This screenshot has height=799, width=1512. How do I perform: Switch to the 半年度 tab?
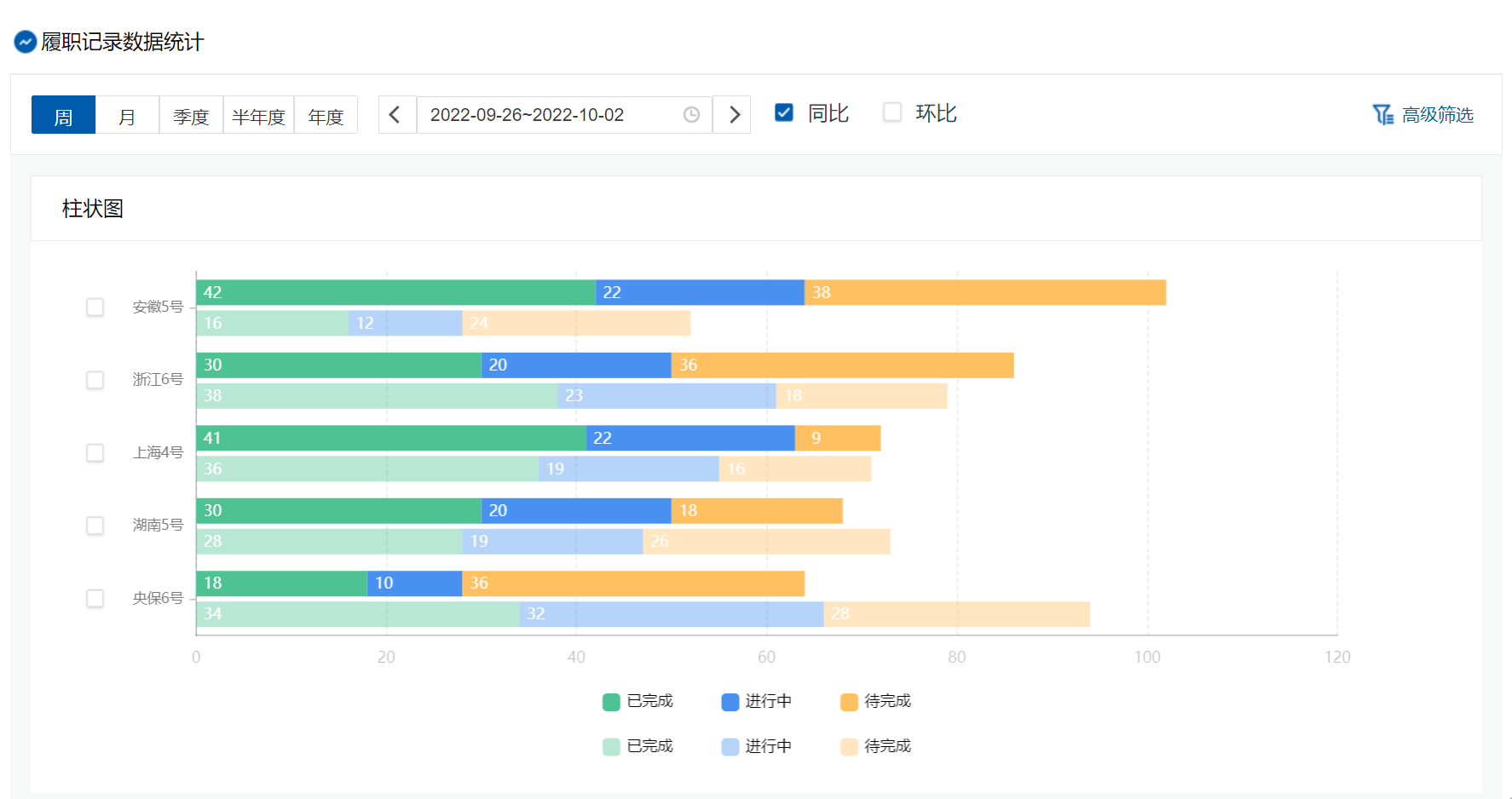coord(258,115)
